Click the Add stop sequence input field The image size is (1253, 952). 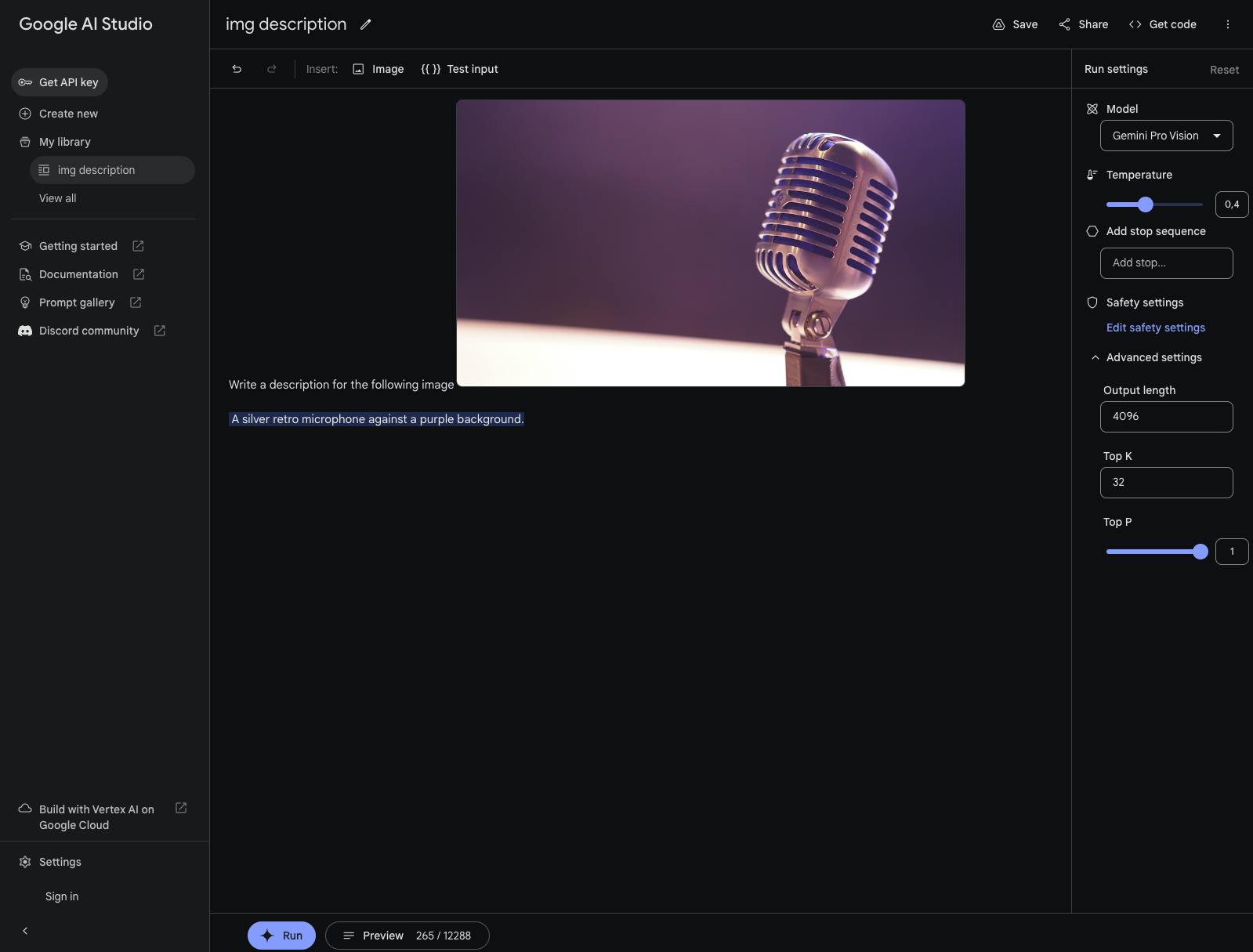pos(1166,263)
